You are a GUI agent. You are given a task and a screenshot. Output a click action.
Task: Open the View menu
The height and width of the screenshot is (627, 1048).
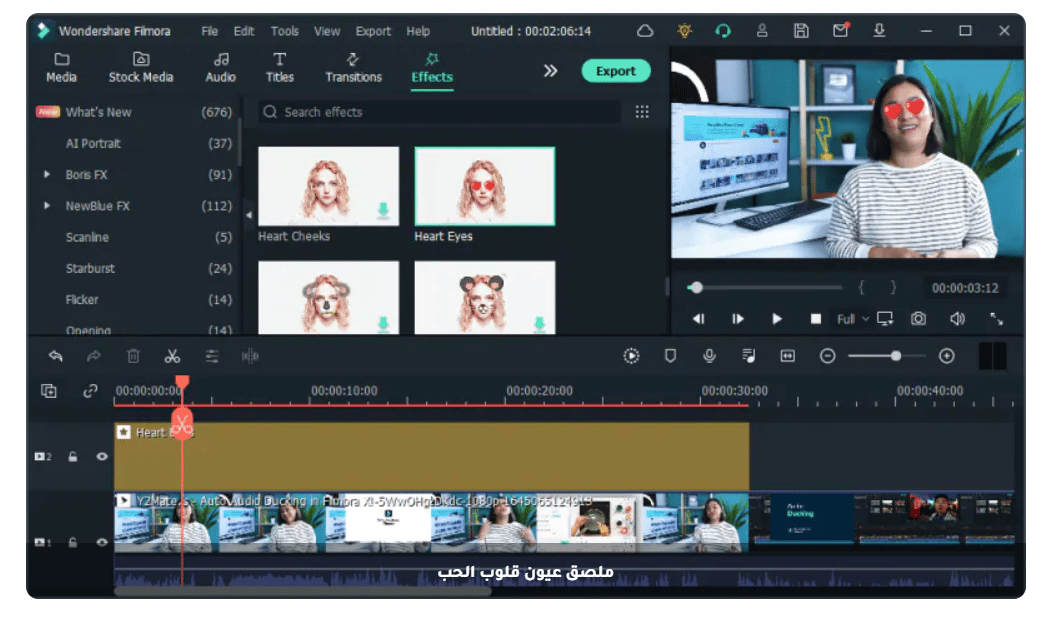coord(327,31)
